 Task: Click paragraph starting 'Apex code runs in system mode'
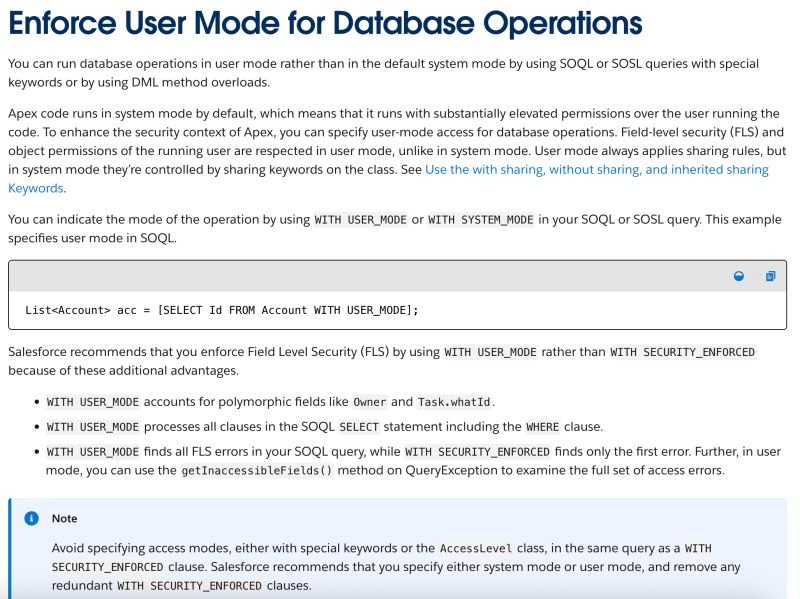point(397,151)
